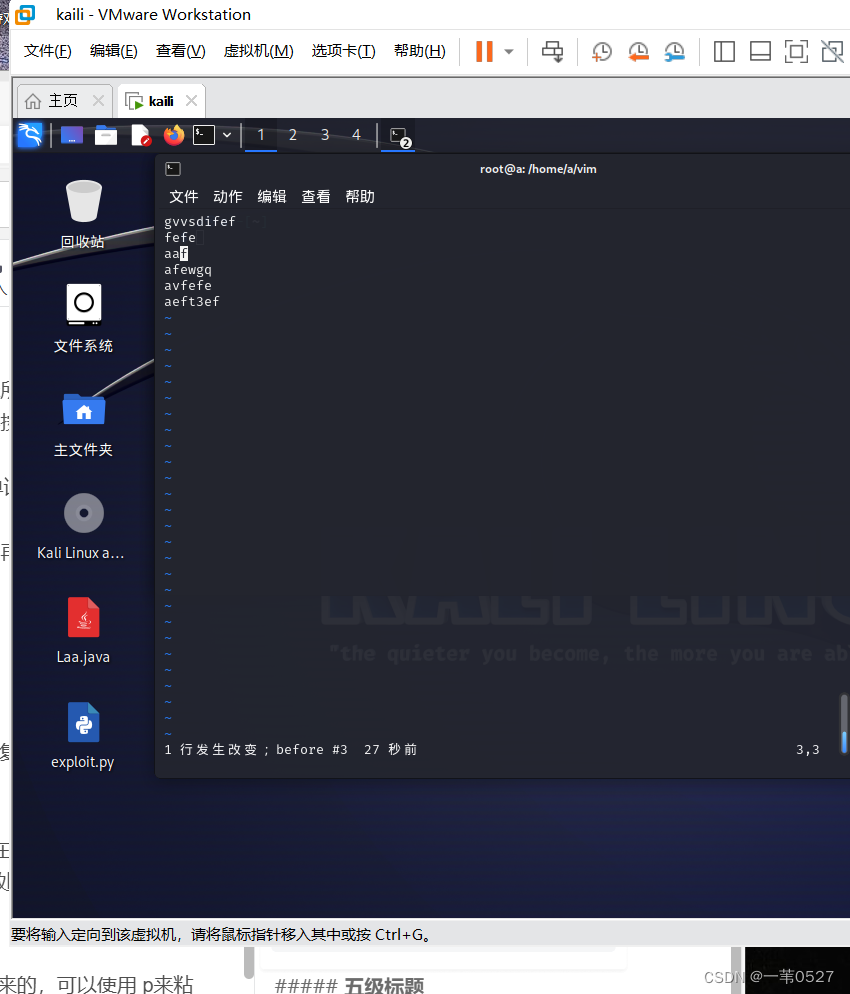Open the 选项卡(T) menu
850x994 pixels.
[x=344, y=51]
